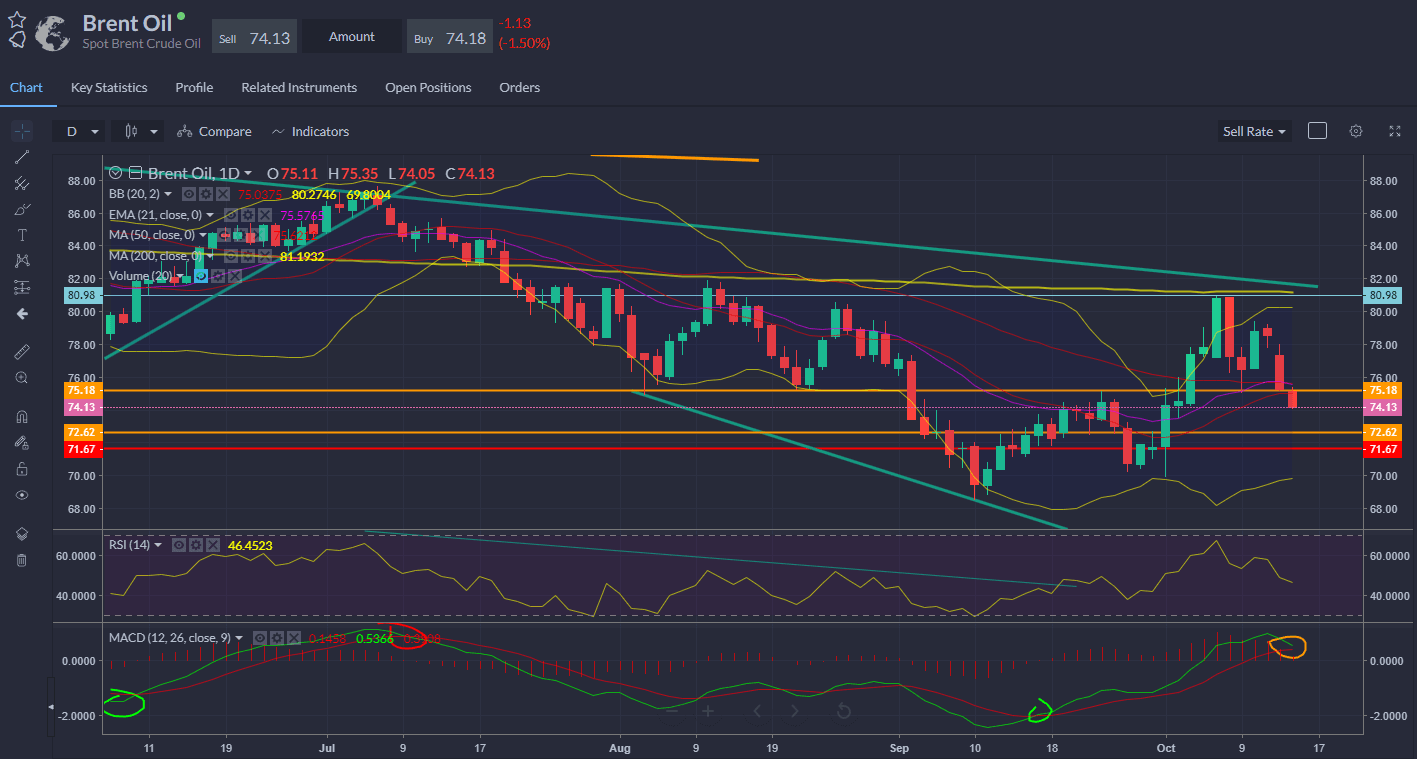Open the Profile tab
This screenshot has width=1417, height=759.
click(194, 88)
